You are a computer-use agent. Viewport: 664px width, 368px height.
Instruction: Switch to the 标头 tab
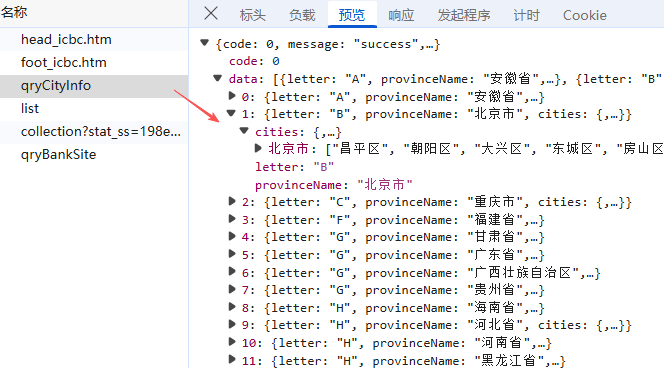(x=252, y=15)
